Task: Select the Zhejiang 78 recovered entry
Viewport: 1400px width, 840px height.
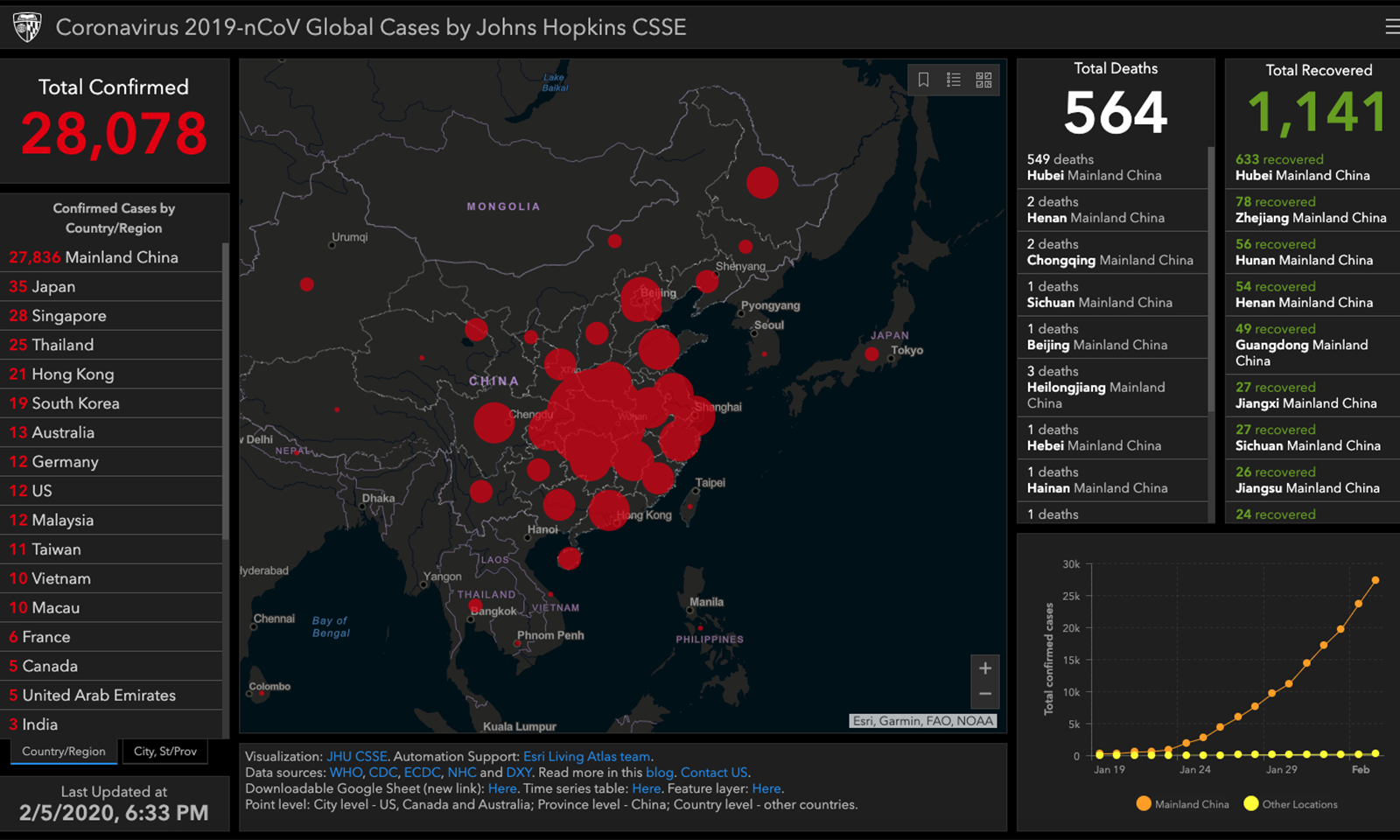Action: [1312, 210]
